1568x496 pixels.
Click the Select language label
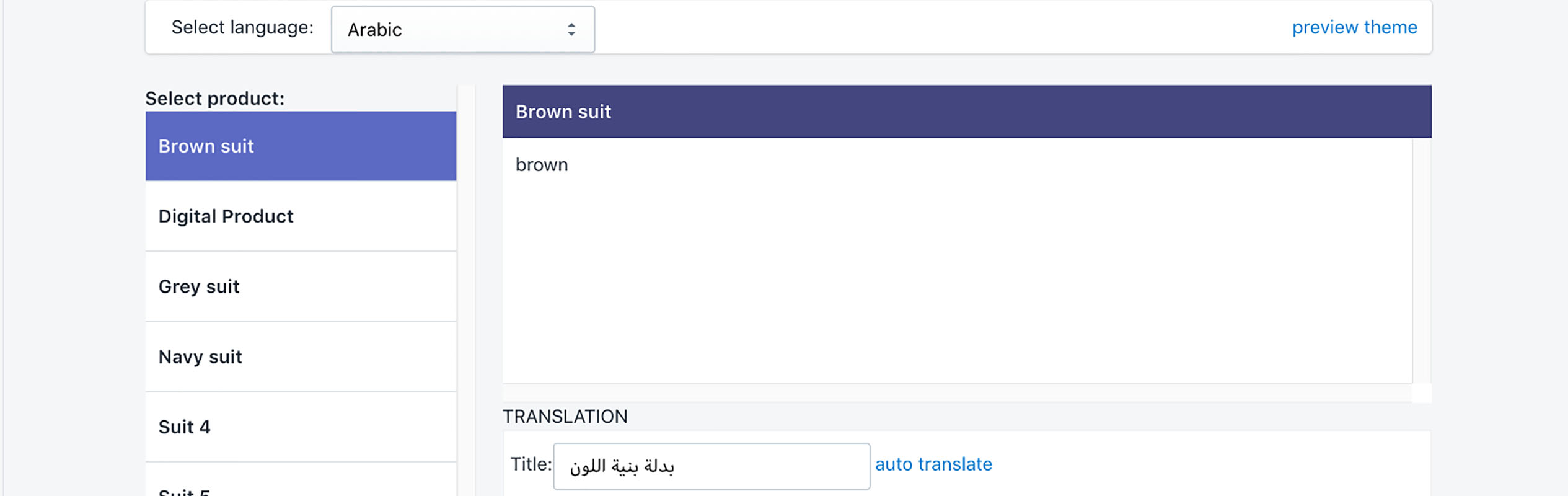[242, 27]
